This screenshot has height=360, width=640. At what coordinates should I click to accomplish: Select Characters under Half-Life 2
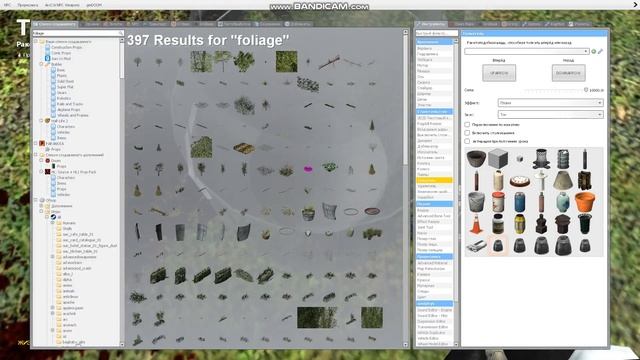[66, 127]
